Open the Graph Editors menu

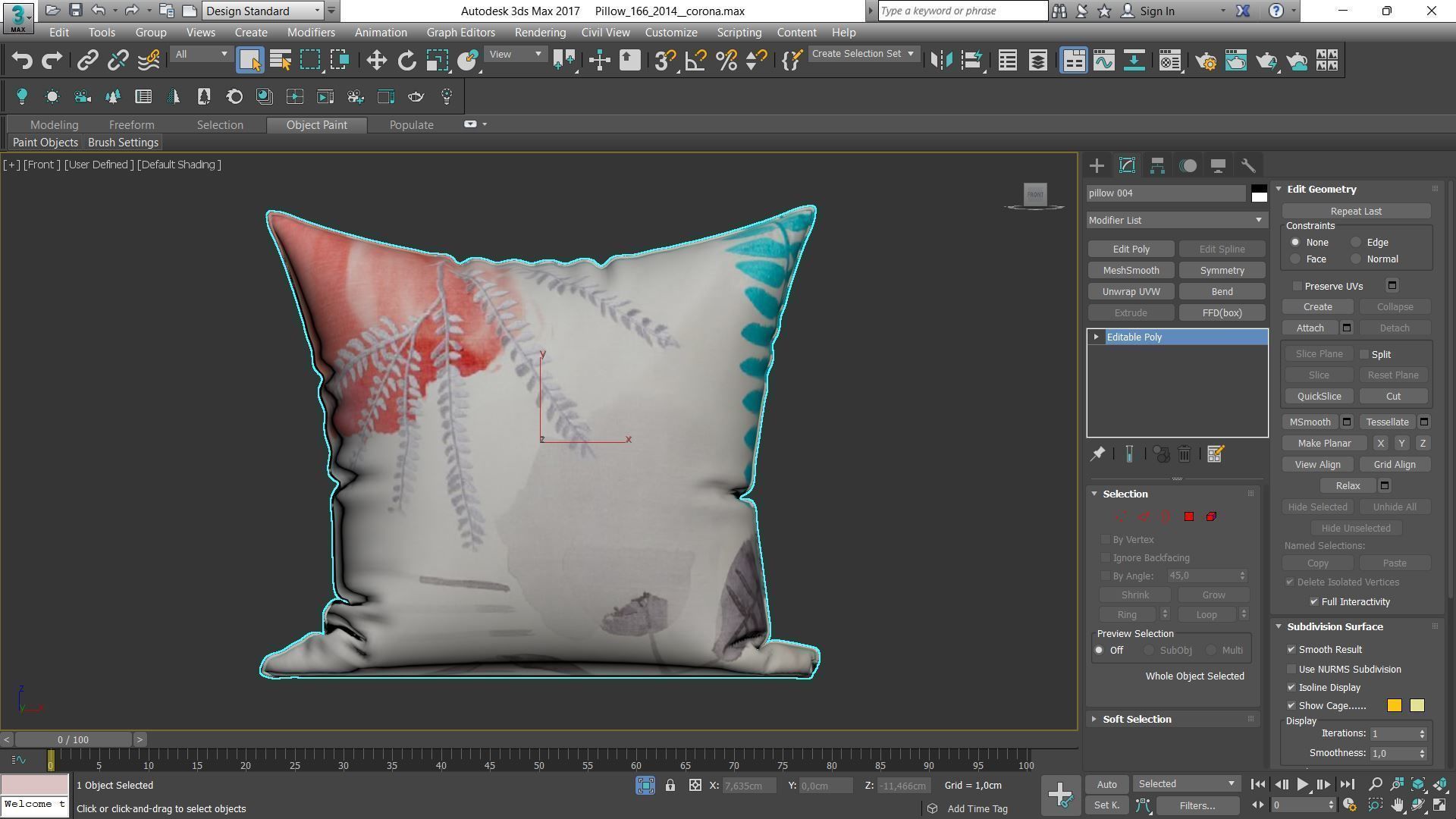[460, 33]
